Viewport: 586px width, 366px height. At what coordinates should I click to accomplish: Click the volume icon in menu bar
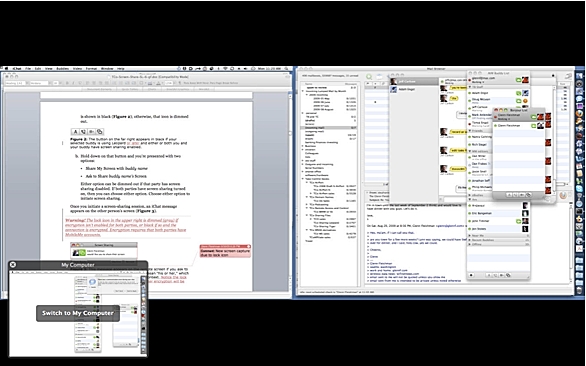pyautogui.click(x=245, y=69)
